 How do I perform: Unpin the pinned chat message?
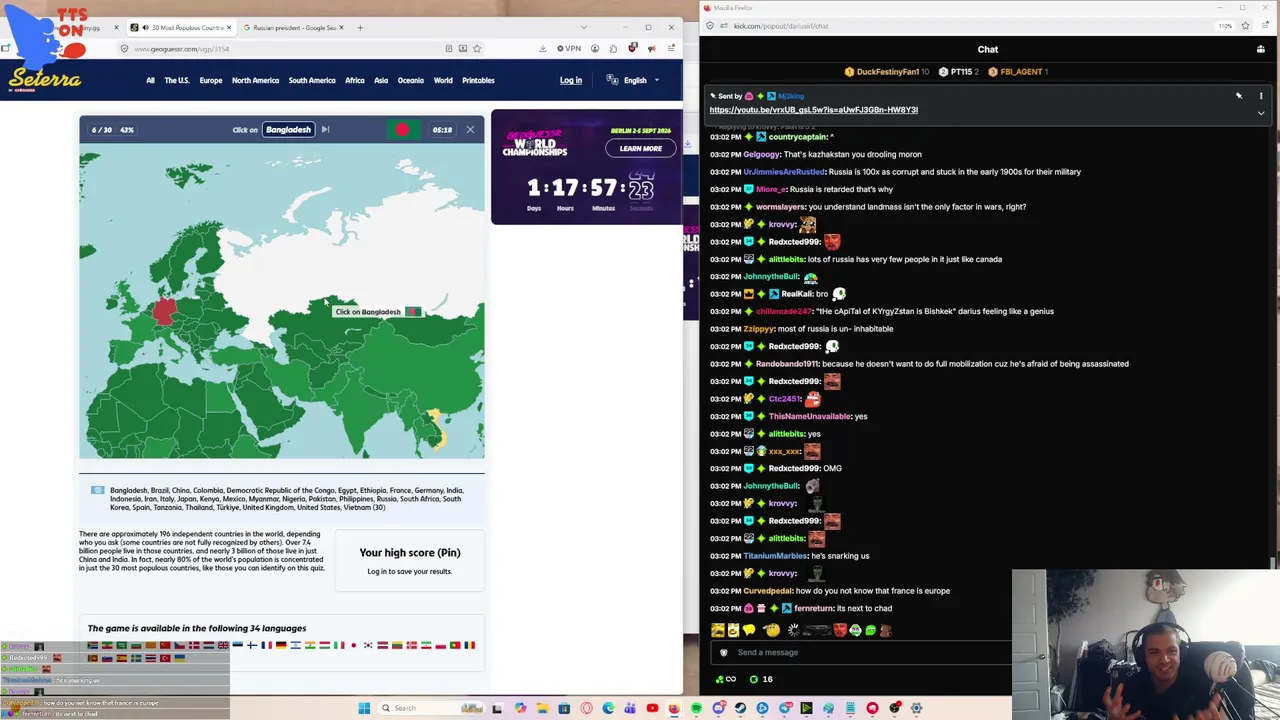[x=1239, y=96]
